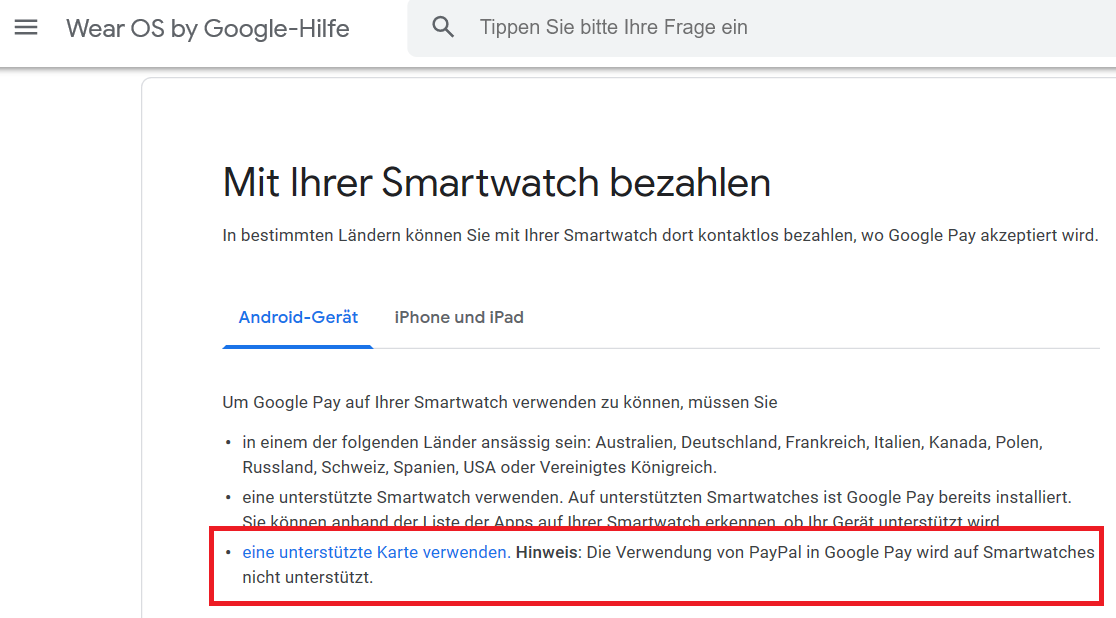Switch to the iPhone und iPad tab

pos(459,318)
